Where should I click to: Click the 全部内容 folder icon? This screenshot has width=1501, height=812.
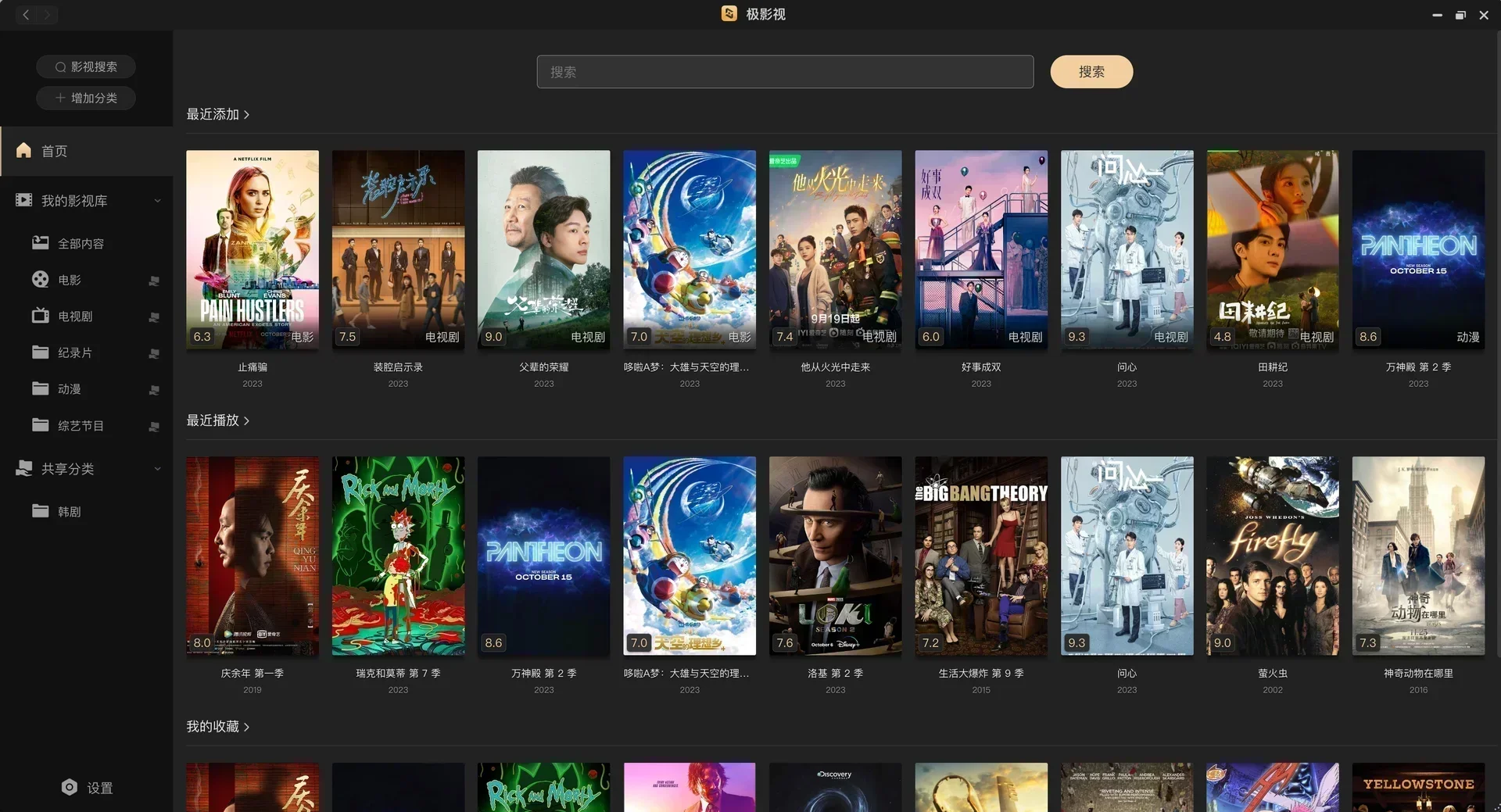pos(41,242)
